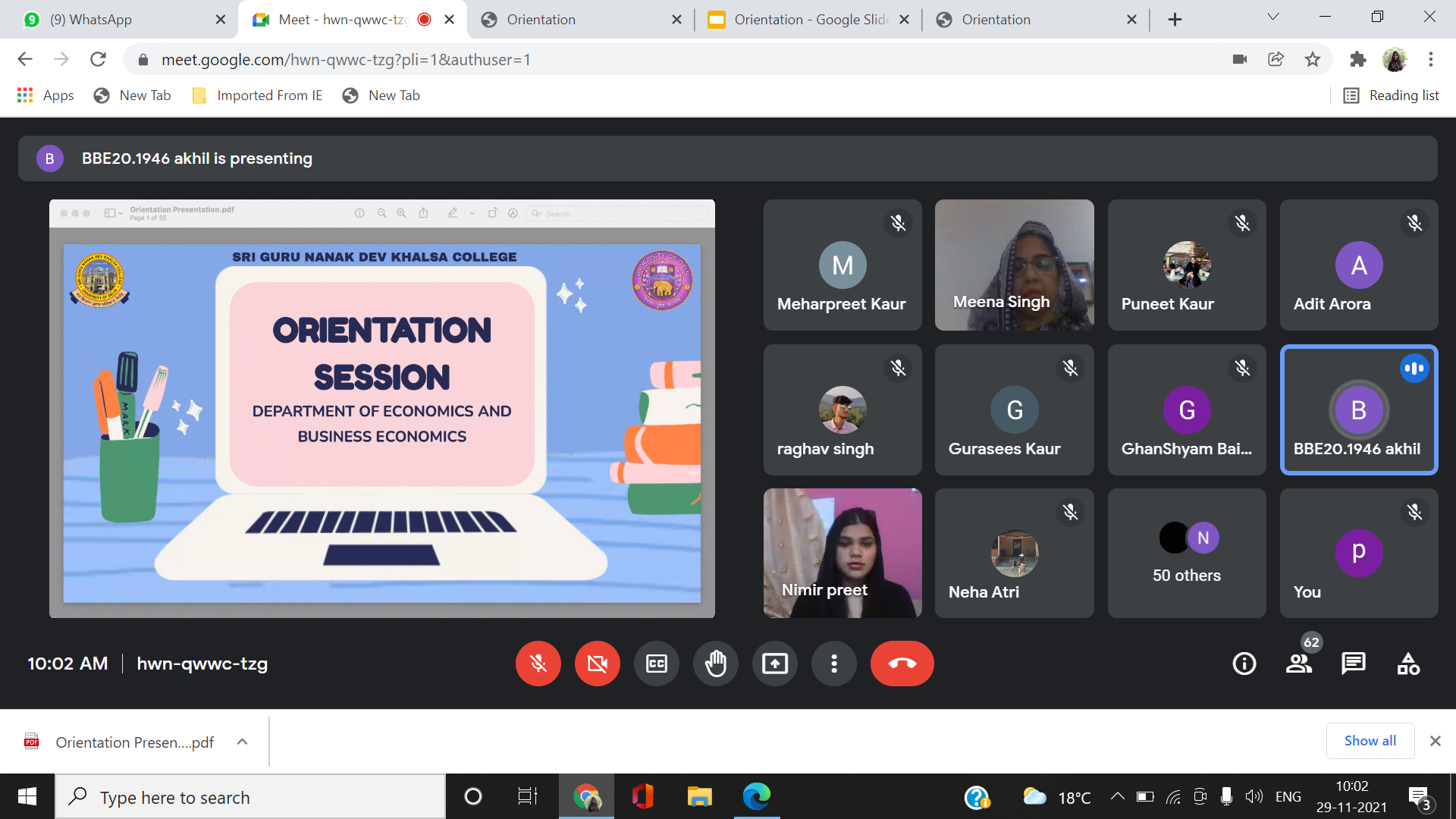
Task: Toggle closed captions button
Action: point(656,664)
